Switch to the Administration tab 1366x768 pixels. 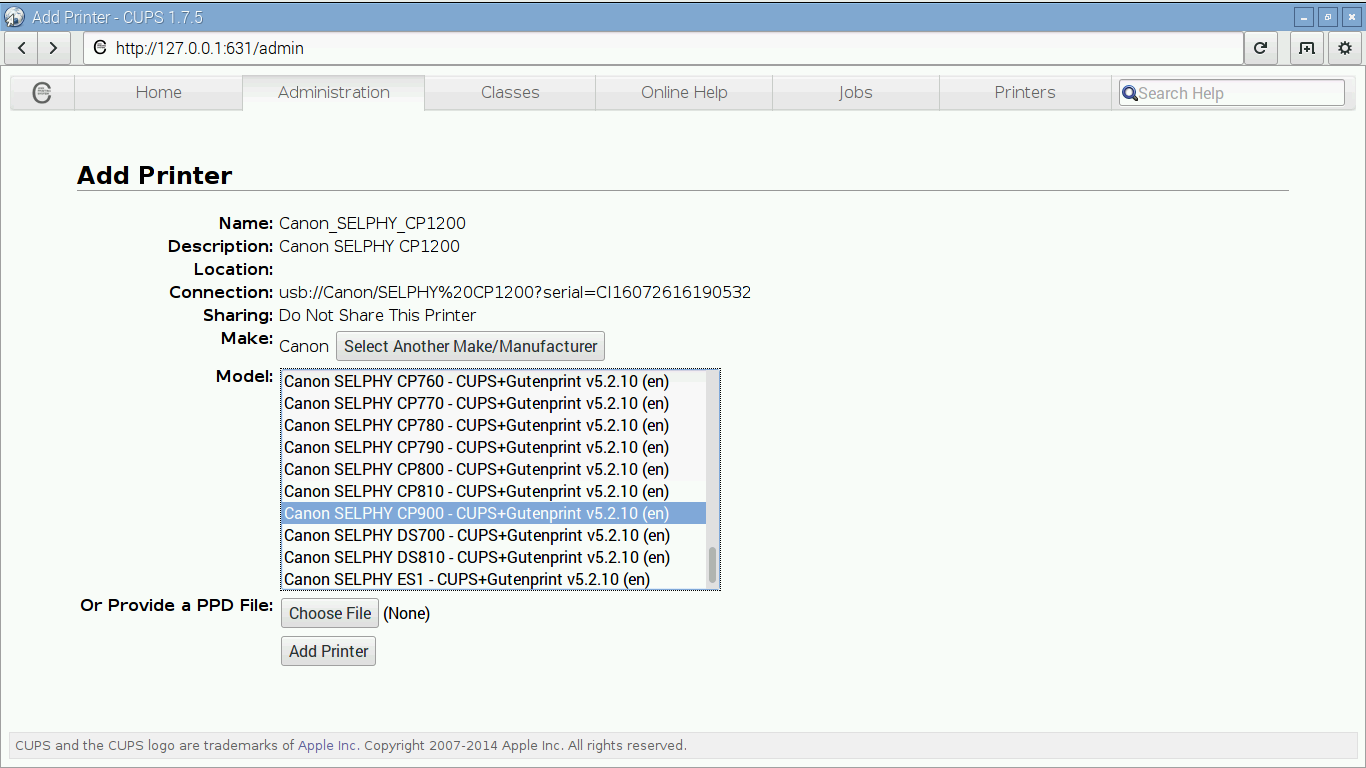pos(334,92)
